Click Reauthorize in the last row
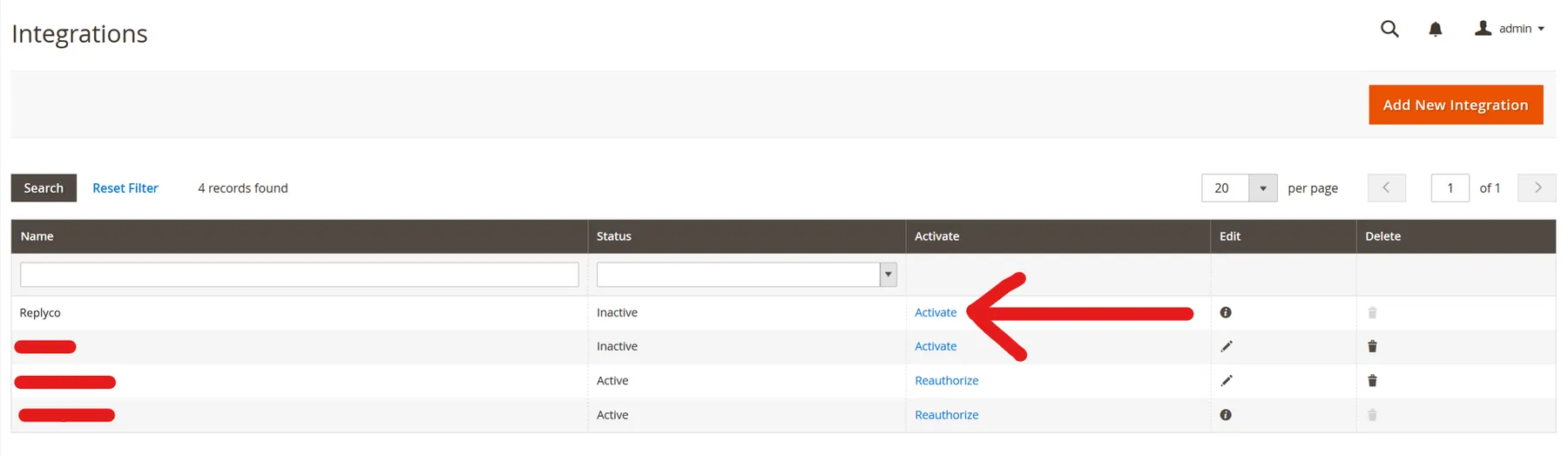The height and width of the screenshot is (456, 1568). pos(946,415)
